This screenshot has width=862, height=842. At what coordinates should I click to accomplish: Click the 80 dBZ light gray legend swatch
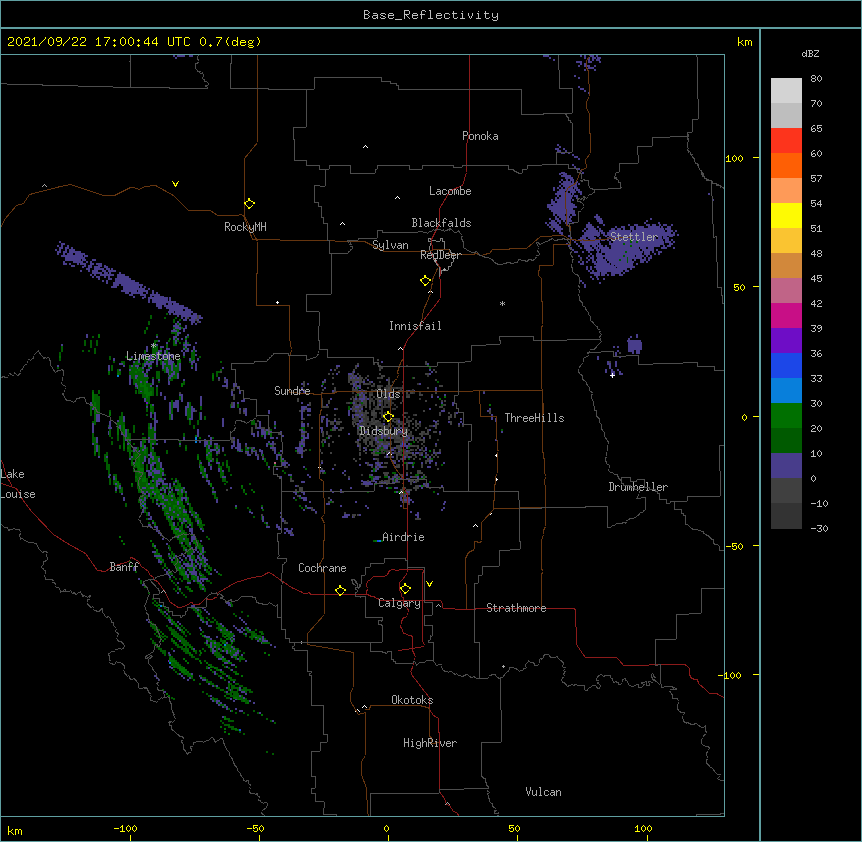[786, 91]
